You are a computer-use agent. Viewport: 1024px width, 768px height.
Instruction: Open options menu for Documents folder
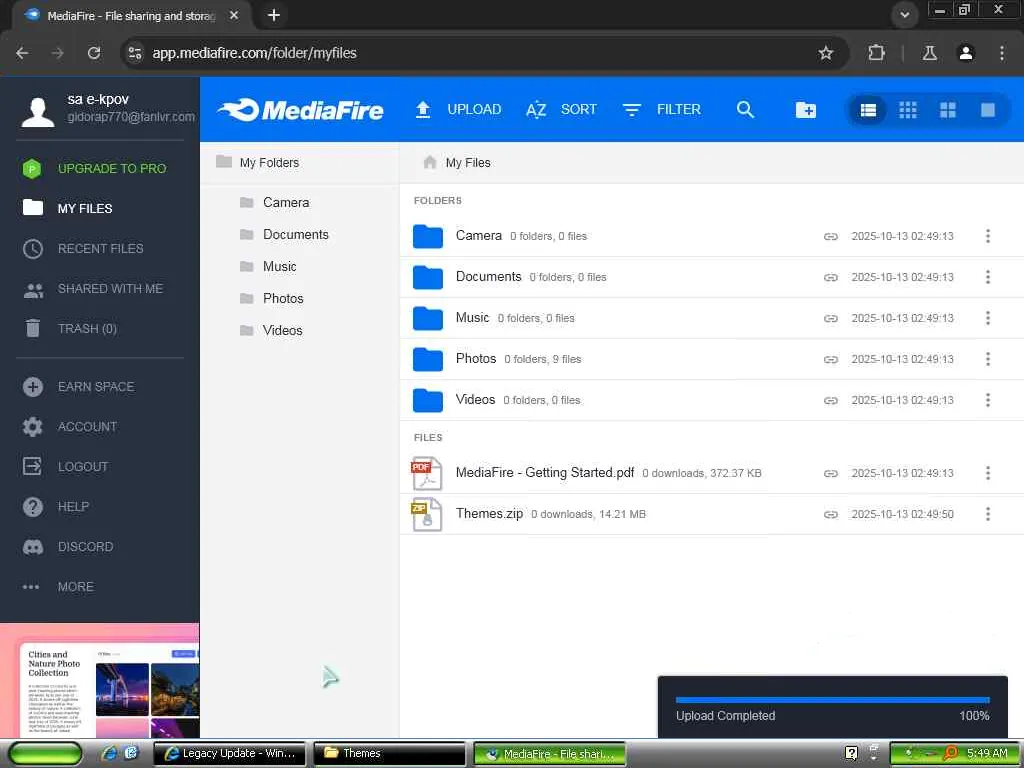click(x=987, y=277)
